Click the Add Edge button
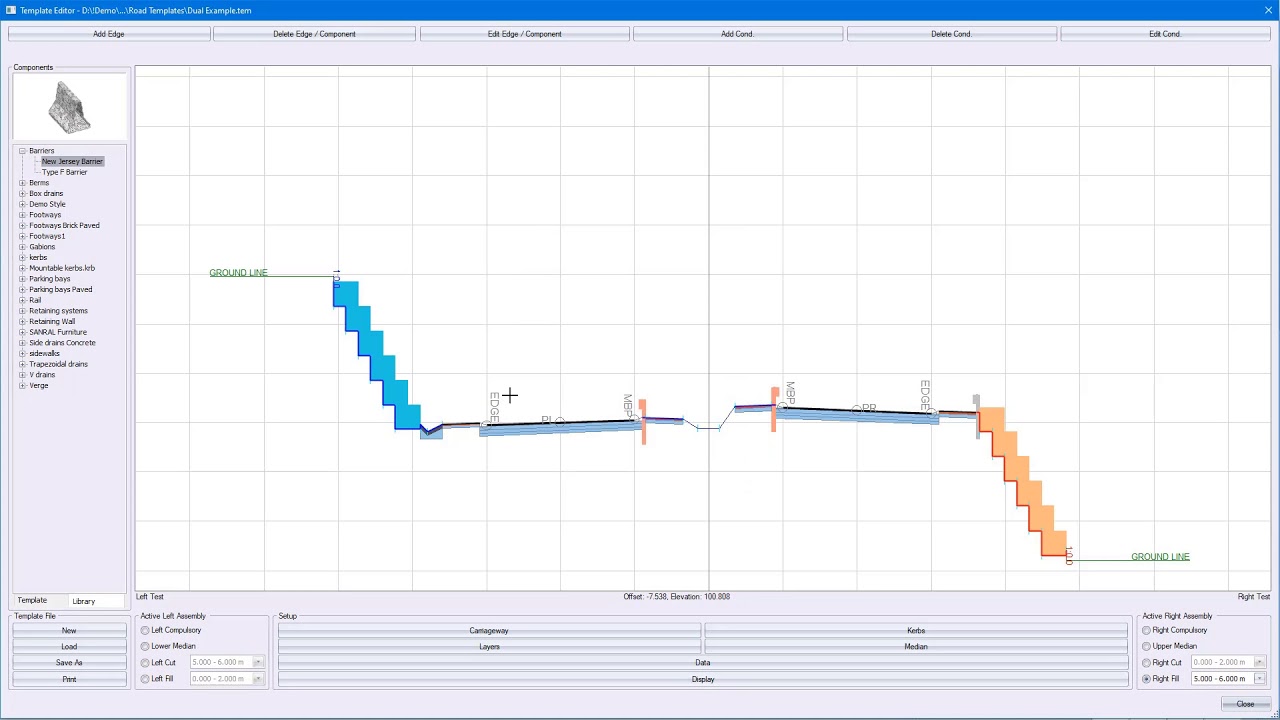The width and height of the screenshot is (1280, 720). (x=109, y=34)
